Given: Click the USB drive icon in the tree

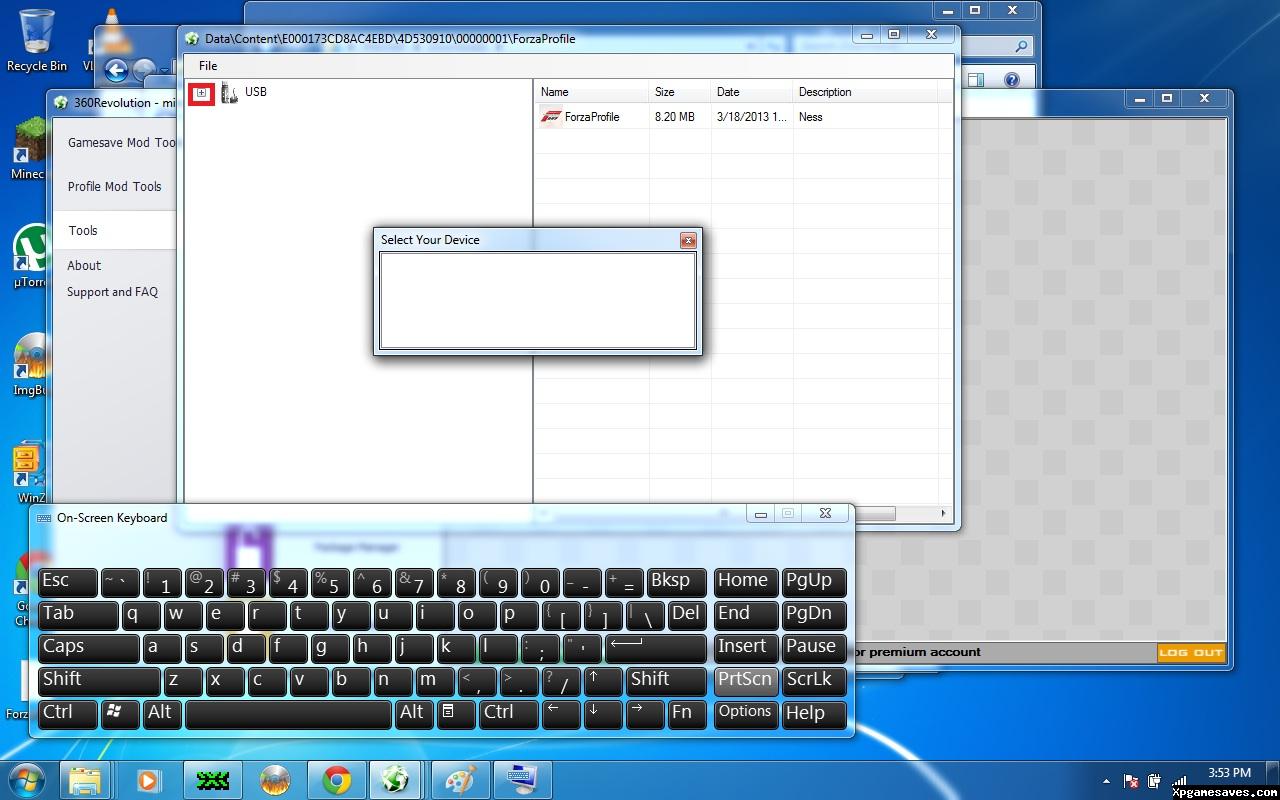Looking at the screenshot, I should [229, 93].
